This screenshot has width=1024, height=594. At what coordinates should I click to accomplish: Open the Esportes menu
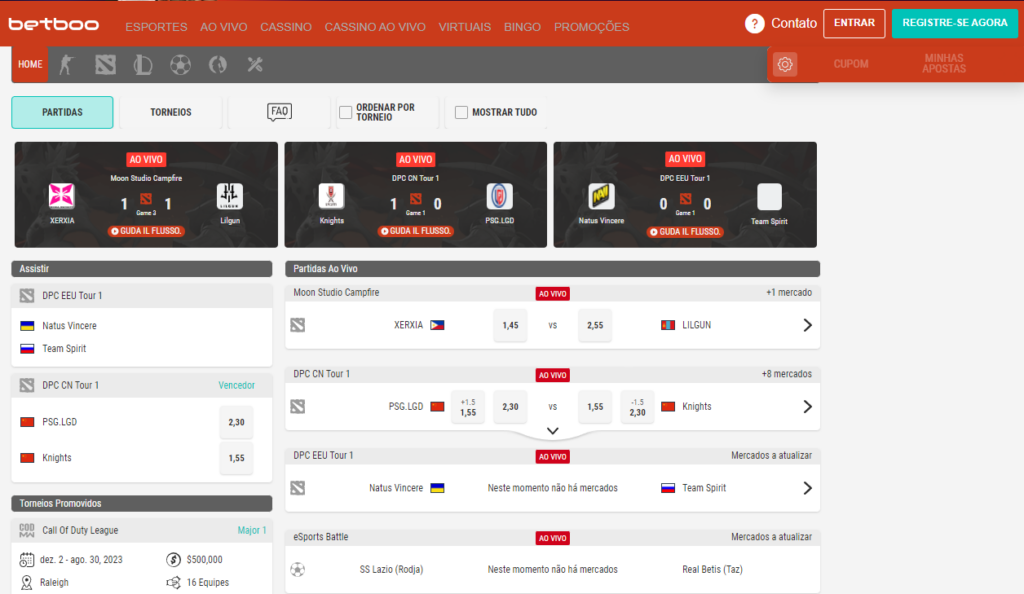[x=156, y=27]
